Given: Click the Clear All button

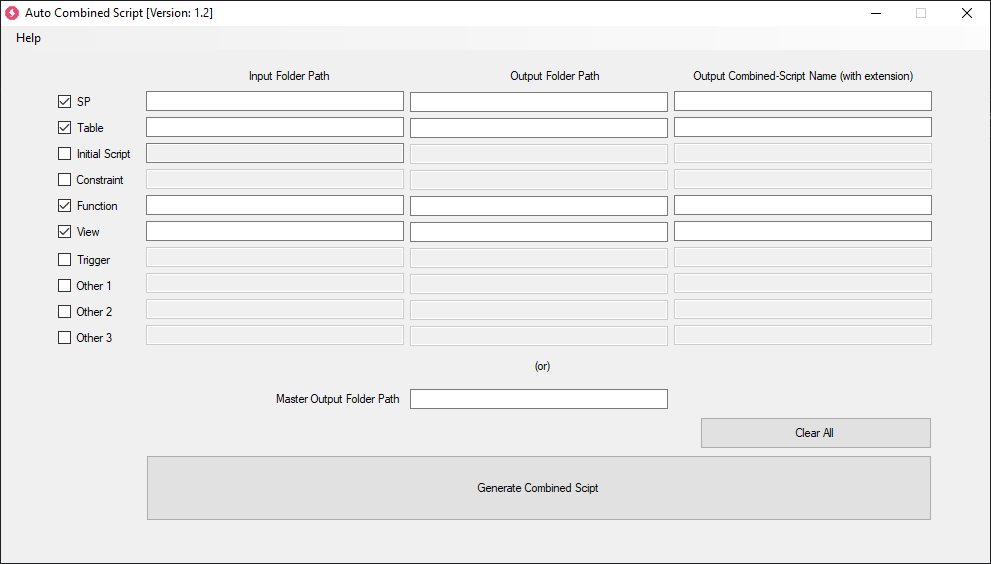Looking at the screenshot, I should (815, 432).
